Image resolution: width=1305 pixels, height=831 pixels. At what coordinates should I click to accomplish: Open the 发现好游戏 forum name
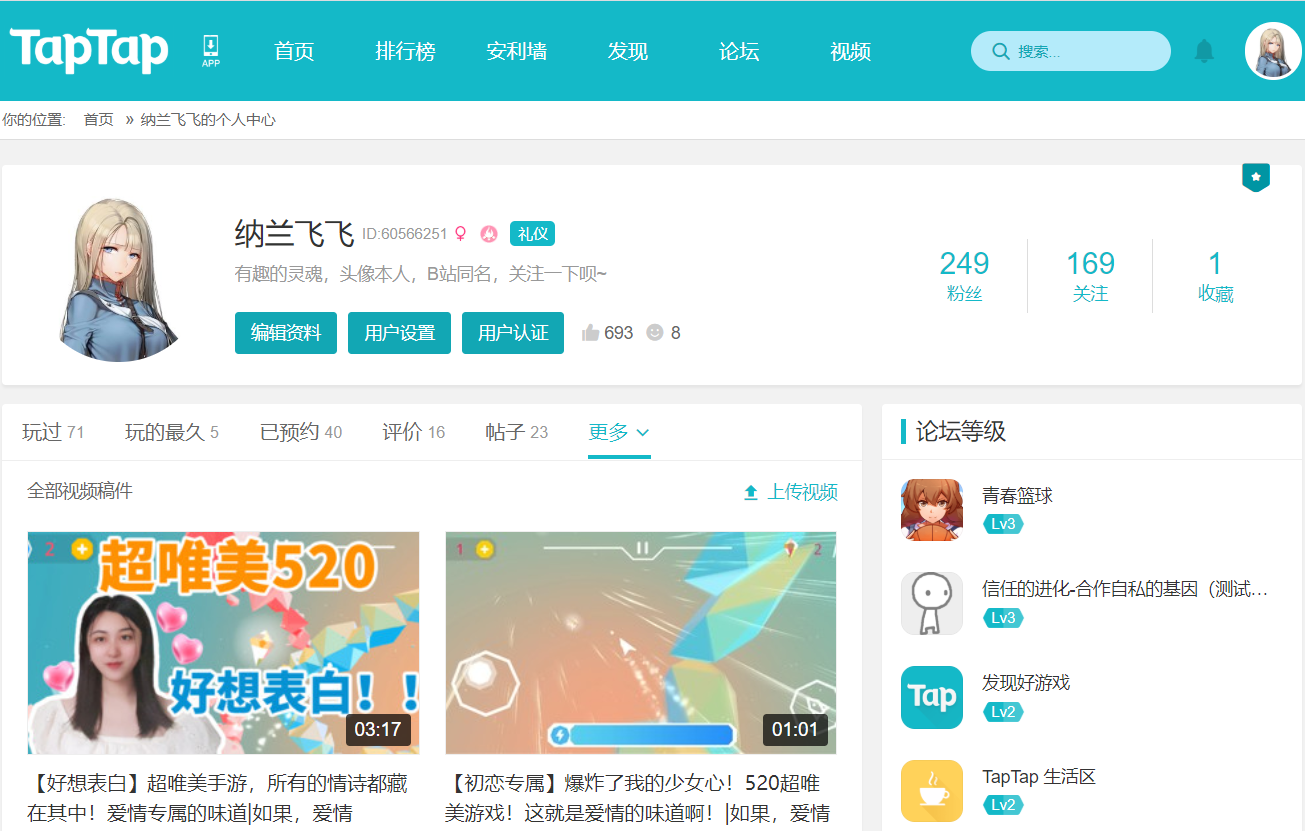point(1026,683)
